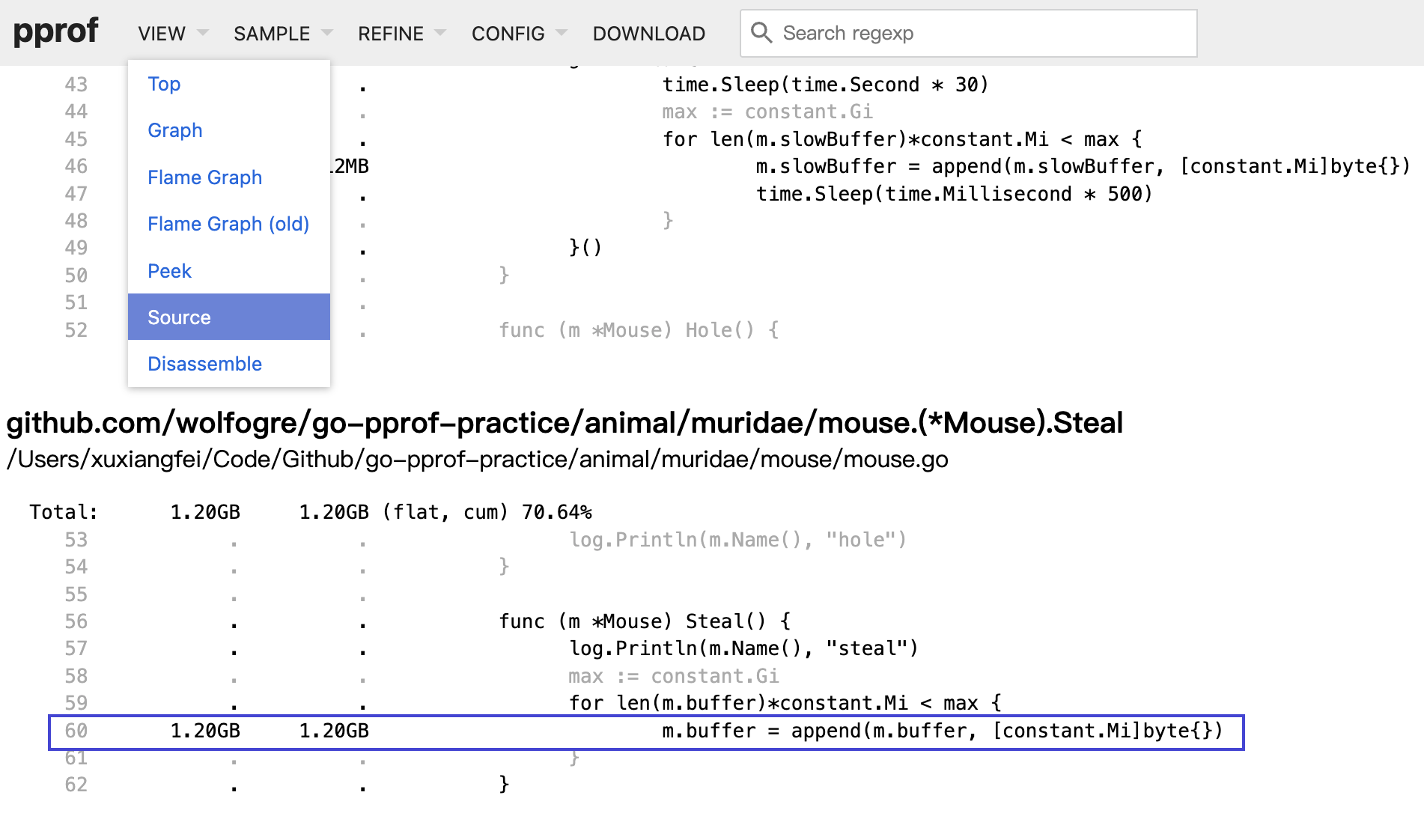Image resolution: width=1424 pixels, height=840 pixels.
Task: Click the Mouse.Steal function heading
Action: 565,423
